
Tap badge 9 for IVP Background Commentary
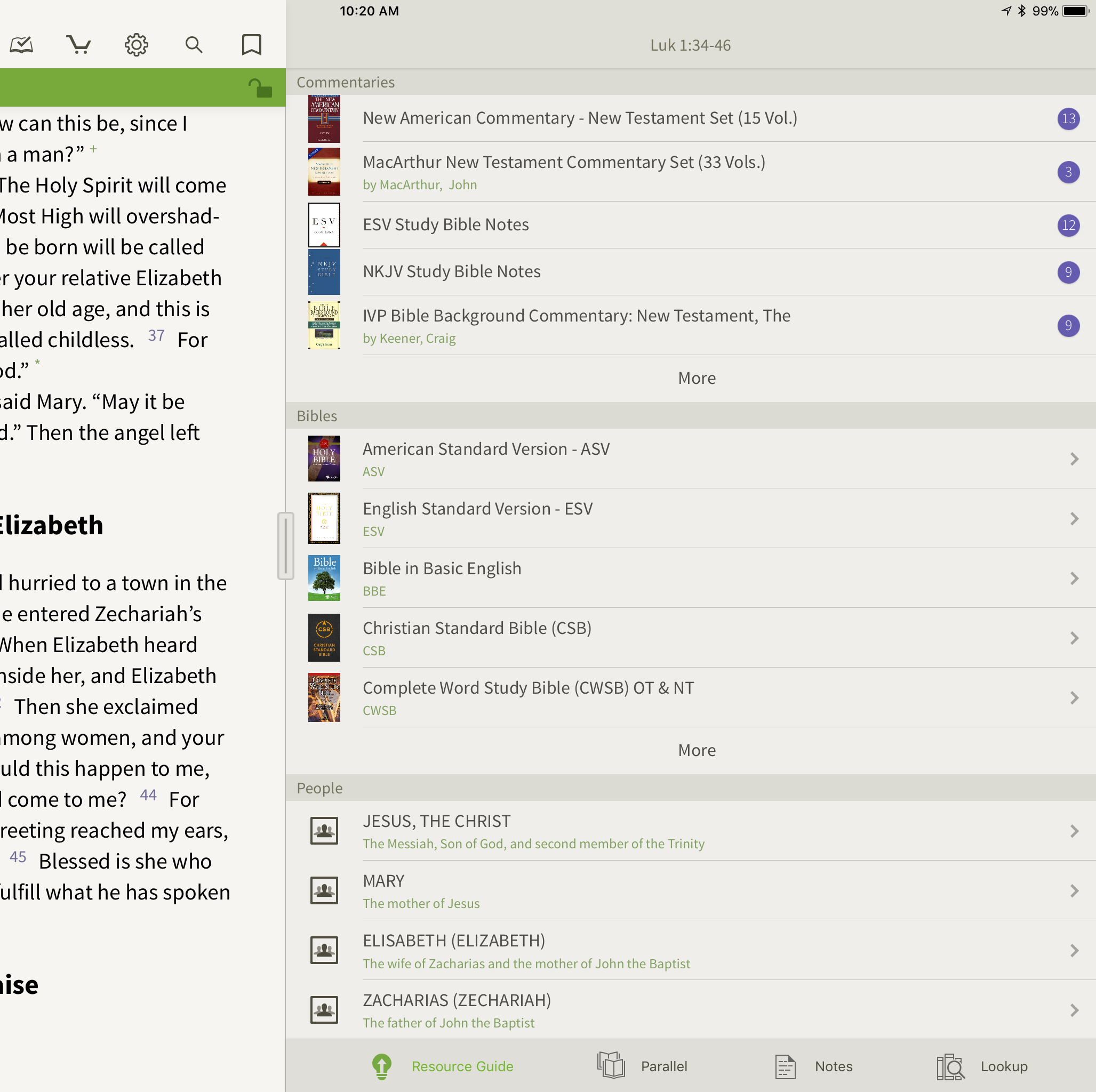click(1068, 325)
